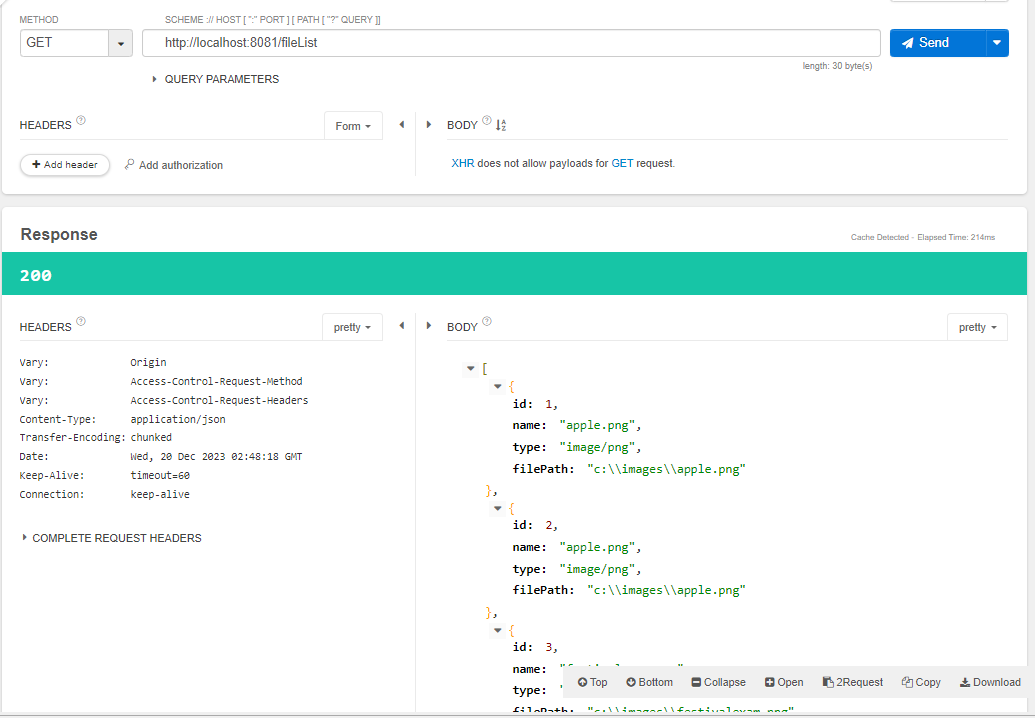The image size is (1035, 718).
Task: Collapse the JSON object with id 1
Action: pyautogui.click(x=498, y=386)
